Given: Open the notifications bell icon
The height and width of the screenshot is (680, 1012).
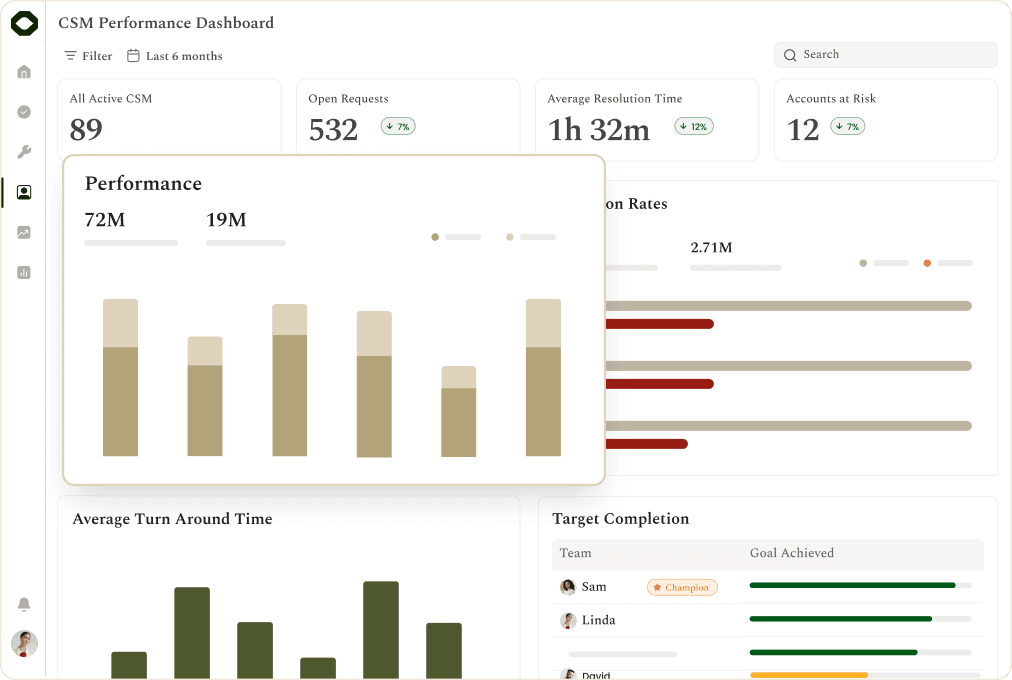Looking at the screenshot, I should pos(24,604).
